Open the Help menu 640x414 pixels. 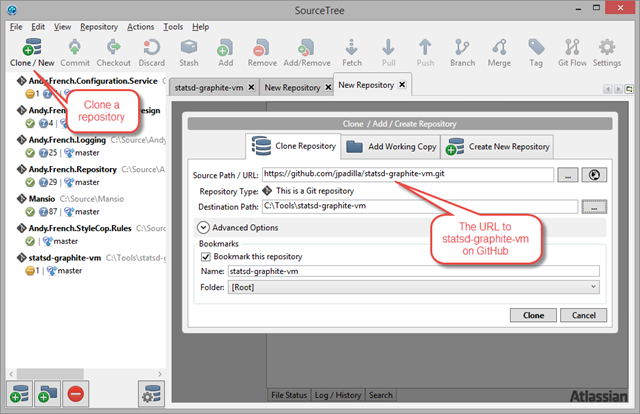click(200, 27)
